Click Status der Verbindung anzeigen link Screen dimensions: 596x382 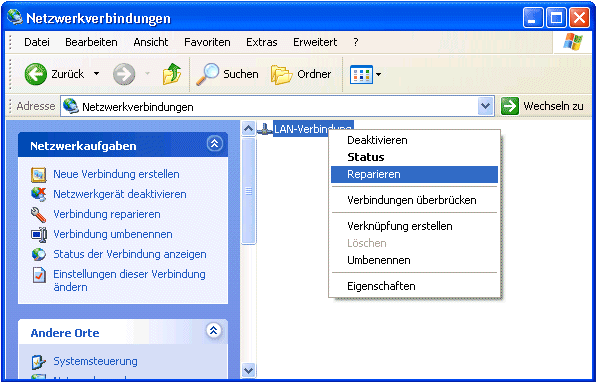(130, 254)
